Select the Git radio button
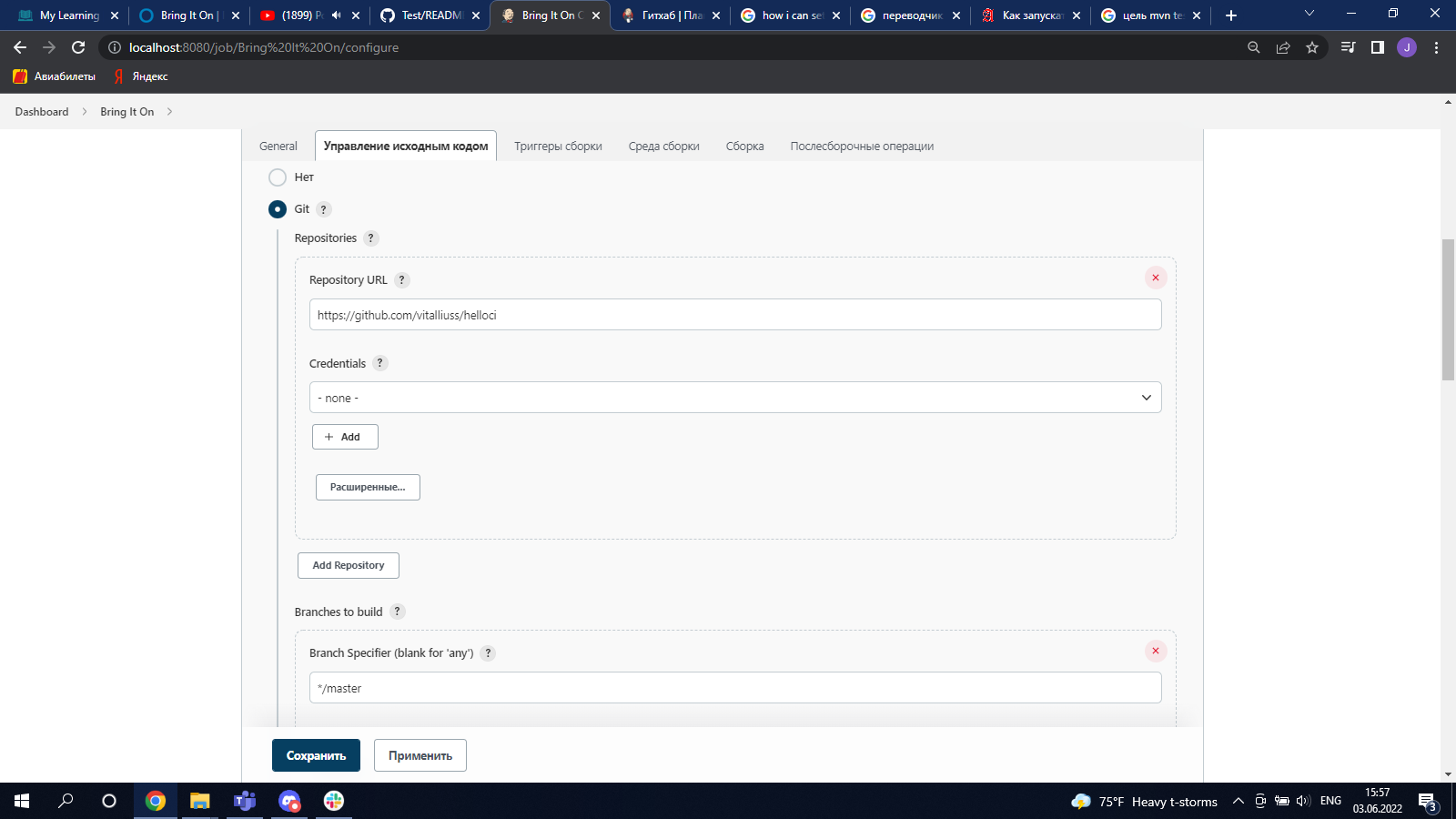The width and height of the screenshot is (1456, 819). 278,209
